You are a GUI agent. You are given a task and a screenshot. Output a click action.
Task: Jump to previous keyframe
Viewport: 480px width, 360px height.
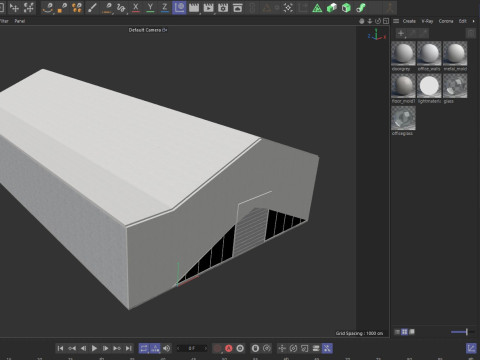pos(72,348)
